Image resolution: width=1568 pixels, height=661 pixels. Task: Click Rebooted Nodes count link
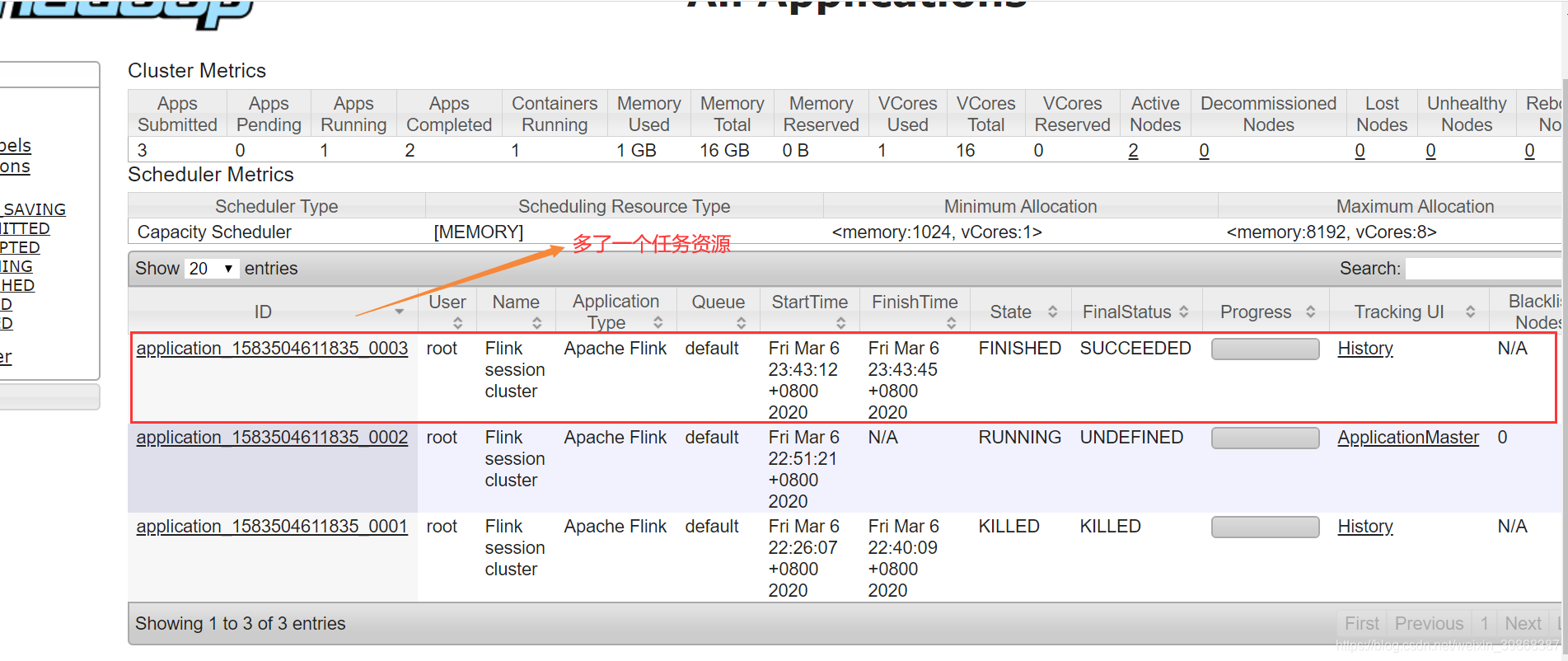[1530, 151]
